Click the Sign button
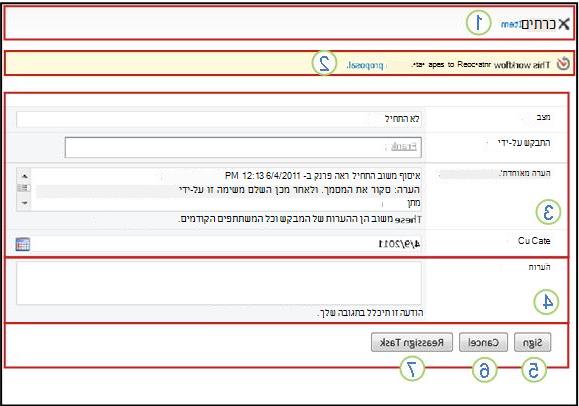Screen dimensions: 579x406 532,342
